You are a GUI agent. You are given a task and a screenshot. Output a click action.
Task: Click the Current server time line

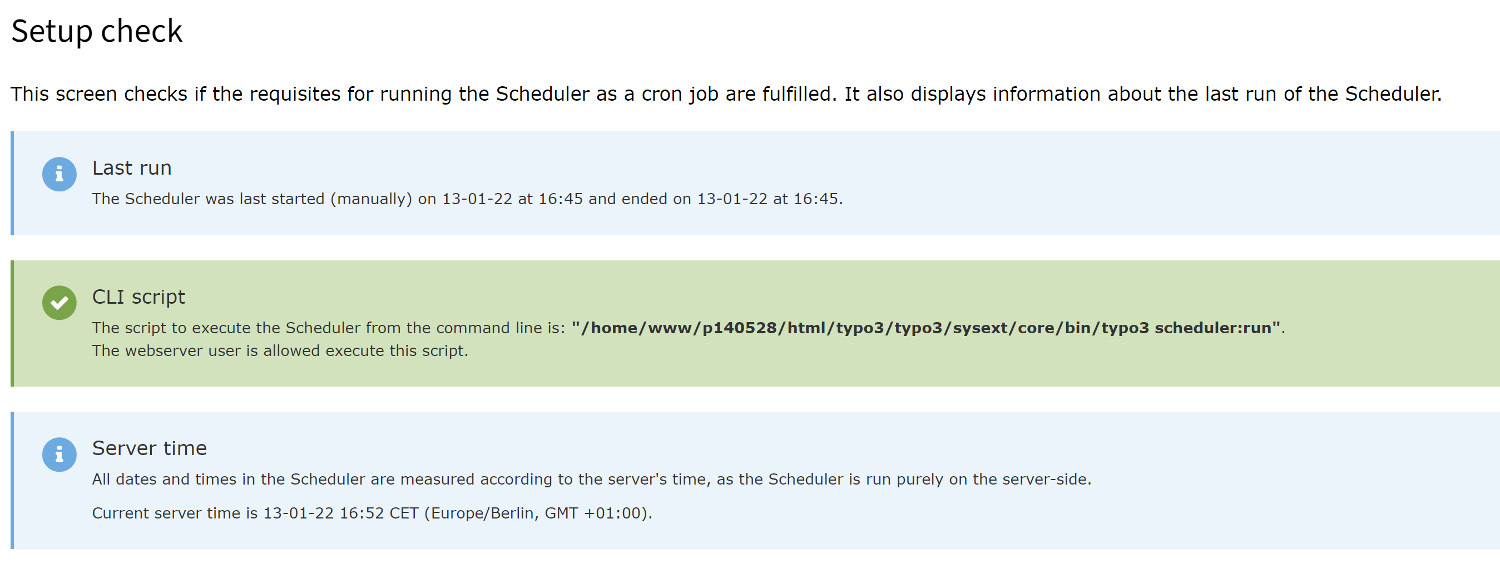click(371, 513)
